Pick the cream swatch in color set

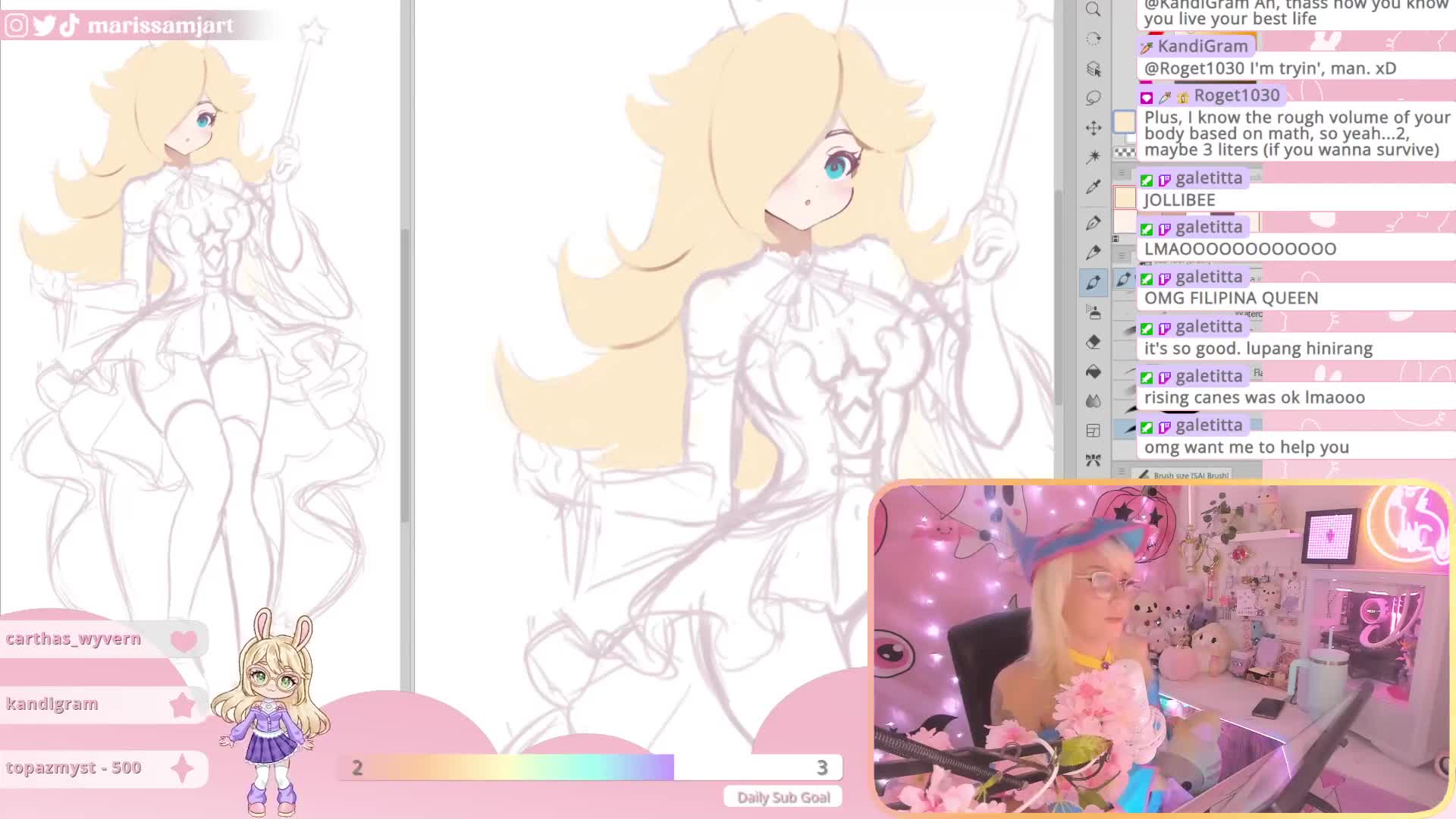[1125, 198]
